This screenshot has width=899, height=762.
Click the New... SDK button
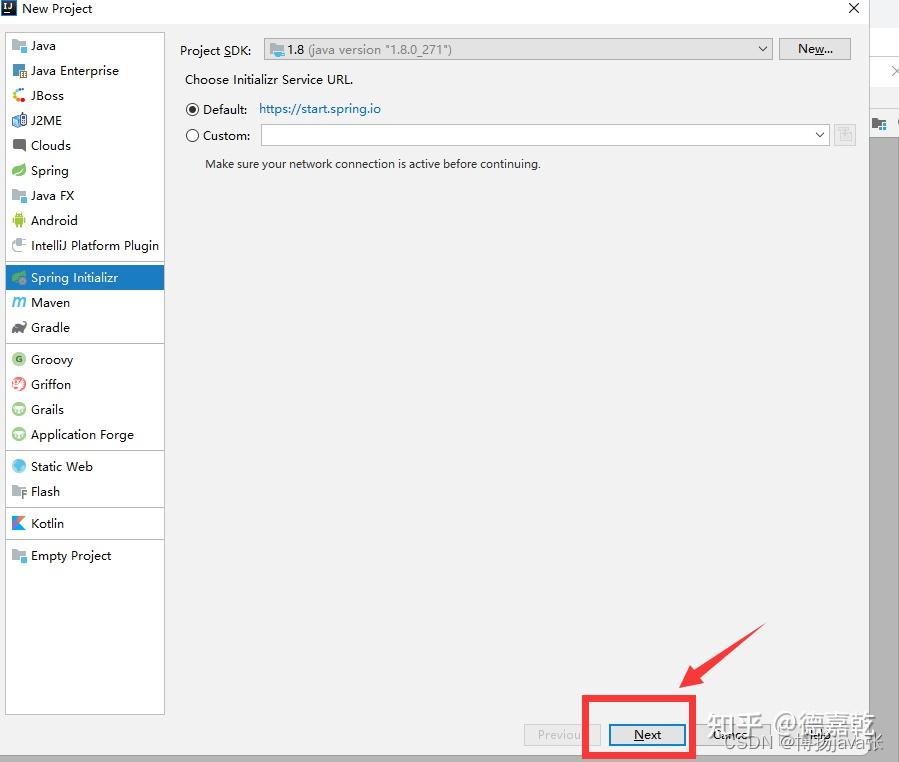[815, 49]
